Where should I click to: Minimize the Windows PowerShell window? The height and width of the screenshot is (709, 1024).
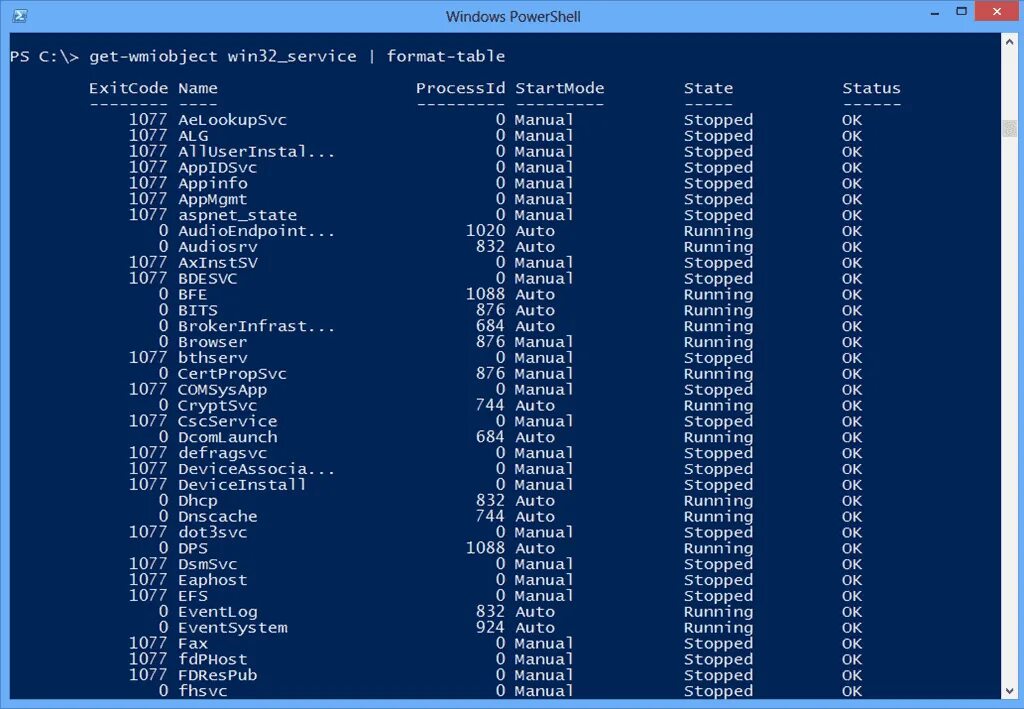(935, 12)
